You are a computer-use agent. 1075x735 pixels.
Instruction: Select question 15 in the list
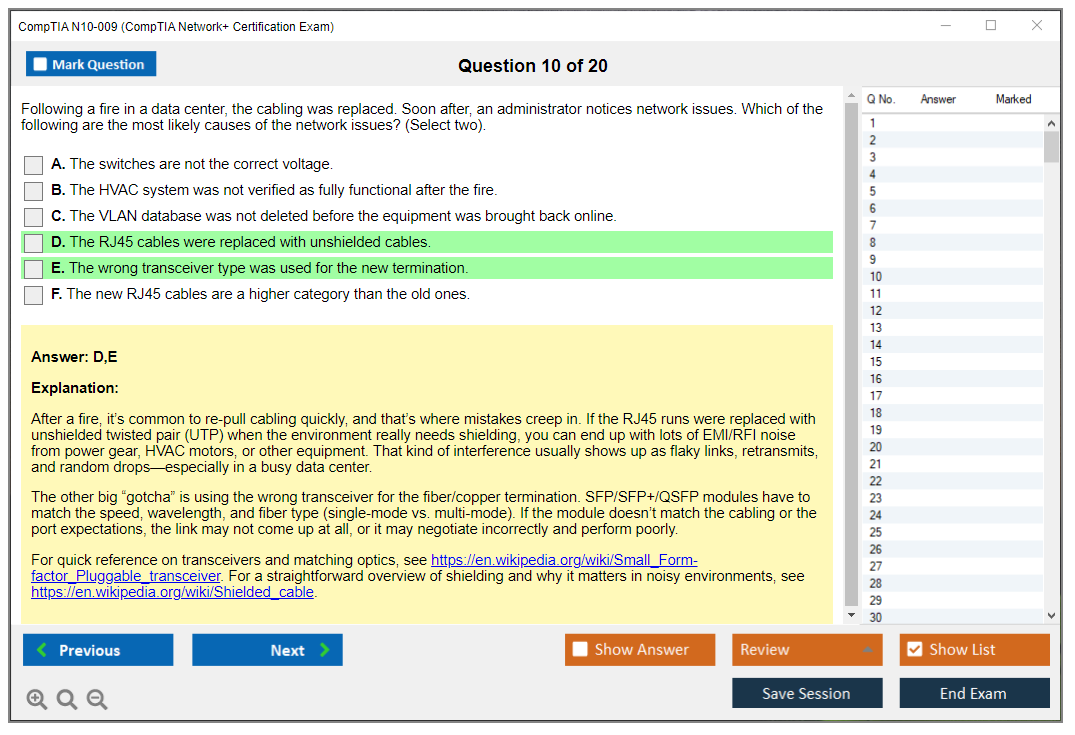click(876, 362)
